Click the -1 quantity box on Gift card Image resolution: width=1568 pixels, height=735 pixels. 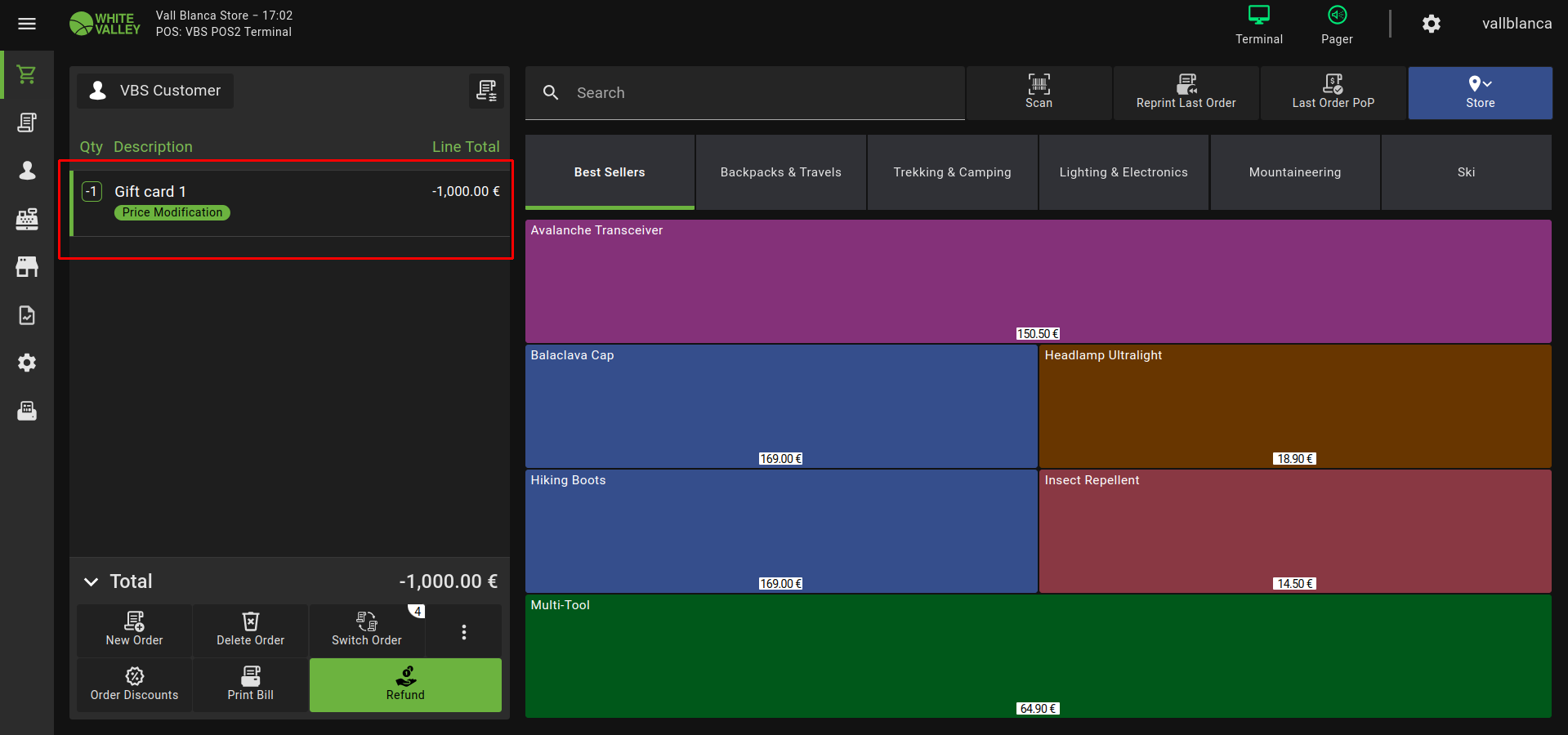click(x=92, y=192)
